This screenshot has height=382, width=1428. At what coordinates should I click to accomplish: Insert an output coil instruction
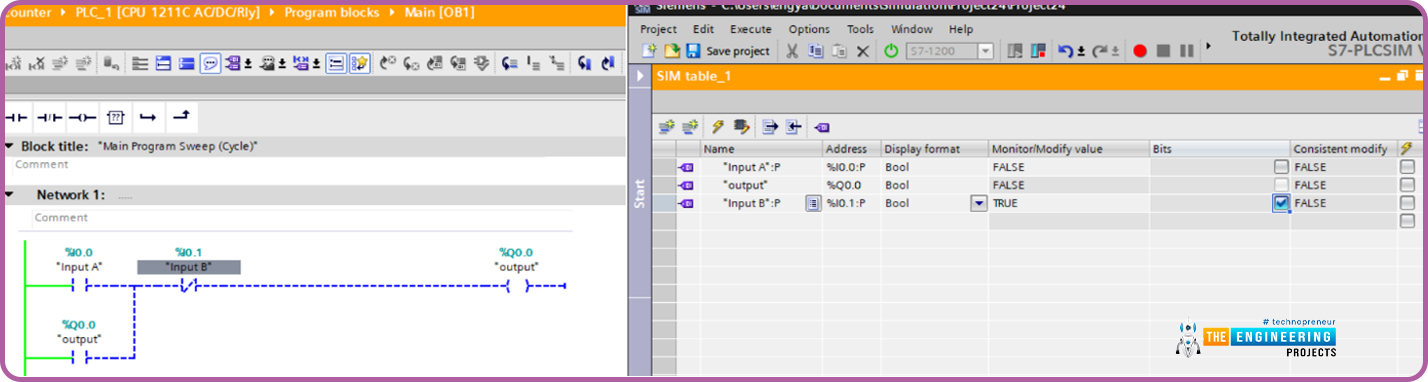pos(83,117)
